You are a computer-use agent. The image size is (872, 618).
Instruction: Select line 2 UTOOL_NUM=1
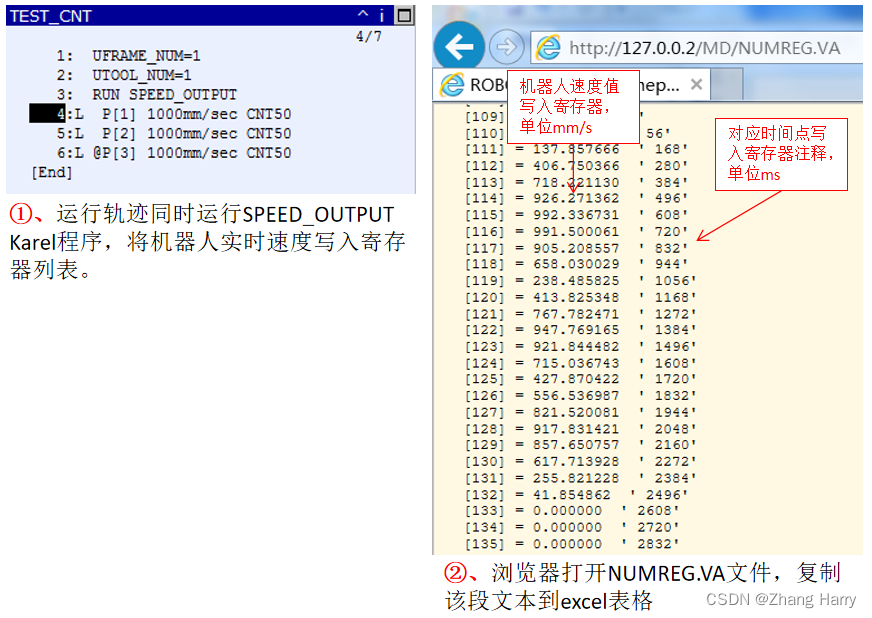[123, 75]
